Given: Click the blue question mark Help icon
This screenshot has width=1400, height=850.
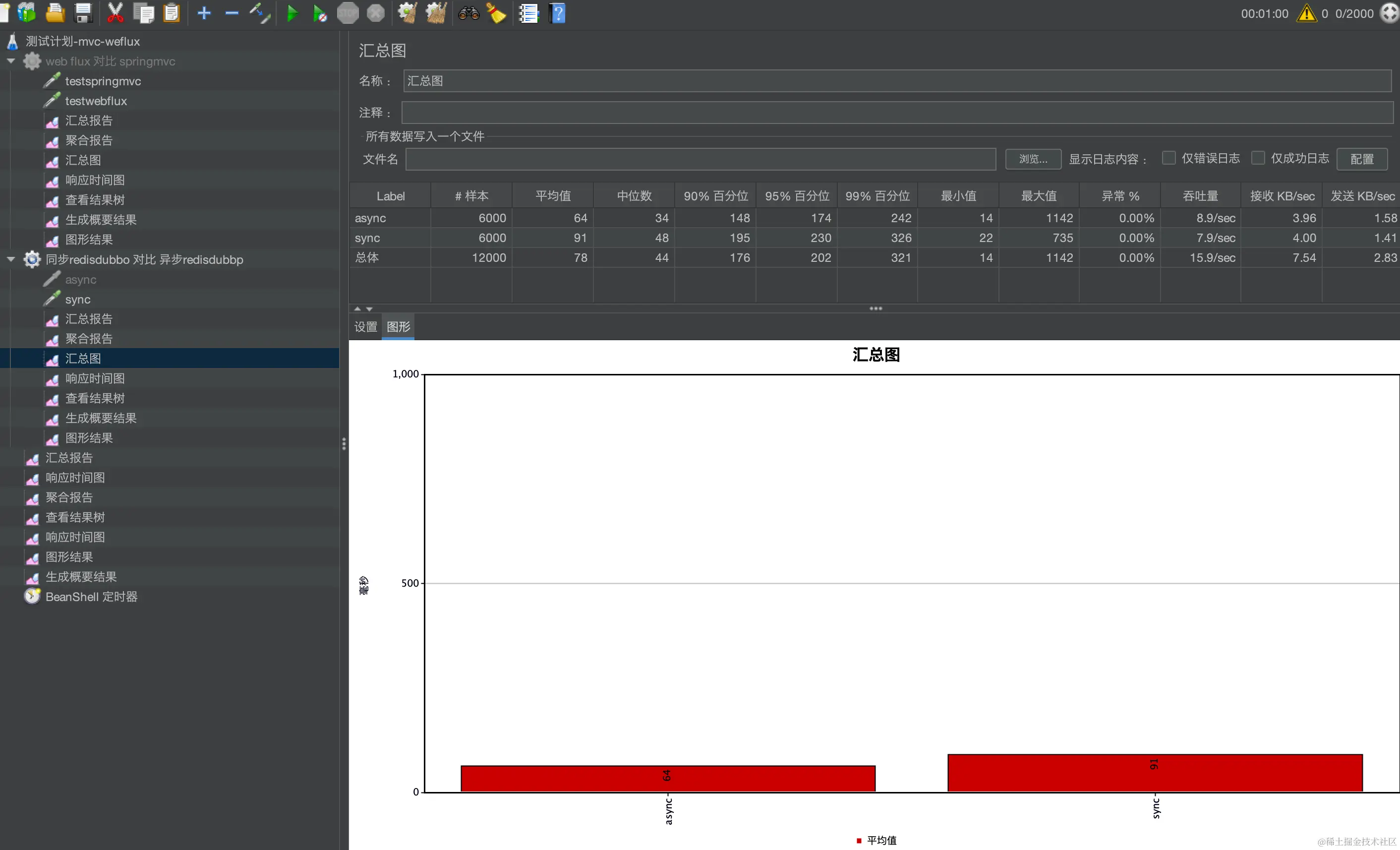Looking at the screenshot, I should coord(558,13).
